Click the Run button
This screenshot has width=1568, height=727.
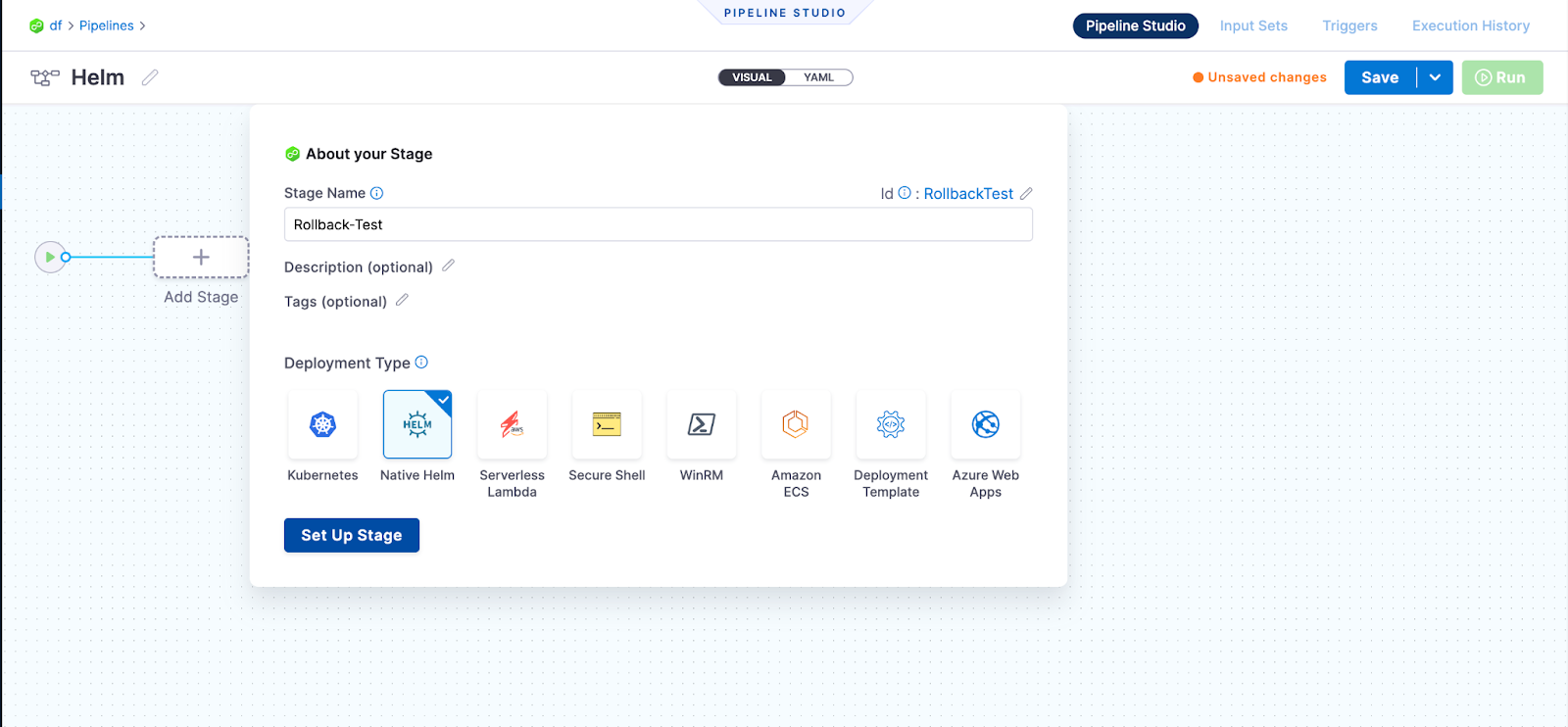pos(1502,77)
